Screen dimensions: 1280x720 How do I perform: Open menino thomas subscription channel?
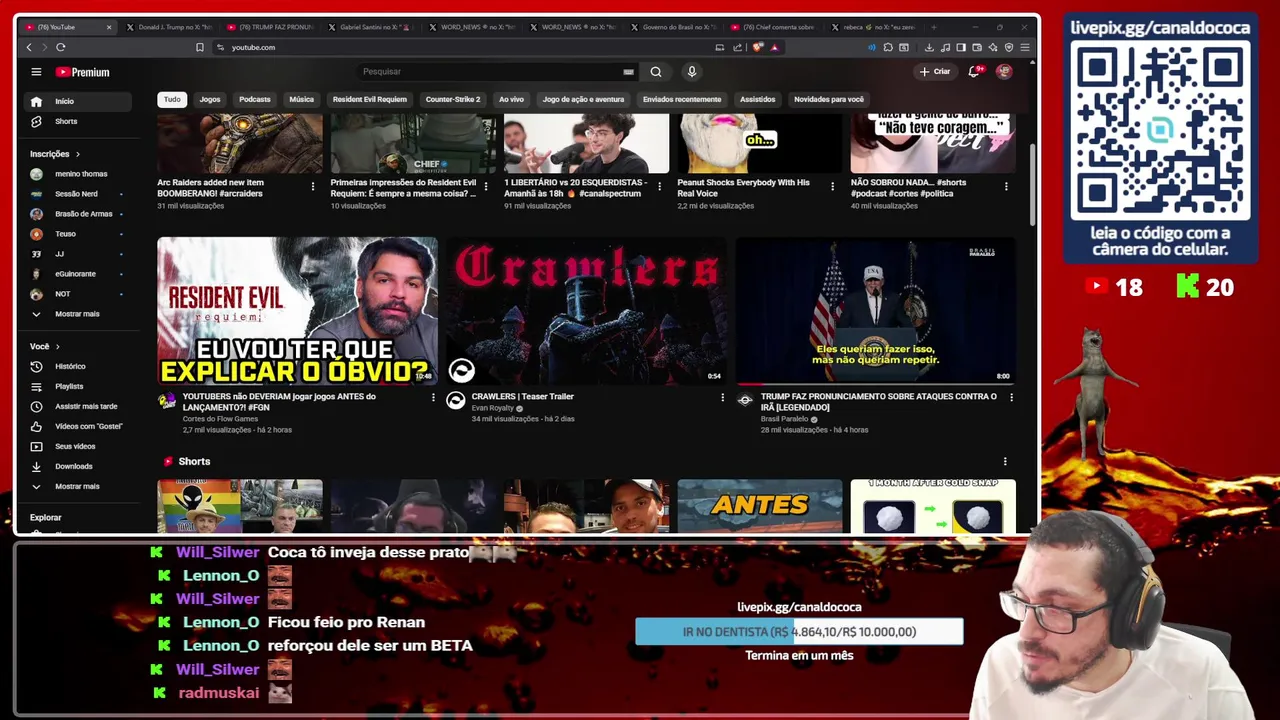(79, 174)
